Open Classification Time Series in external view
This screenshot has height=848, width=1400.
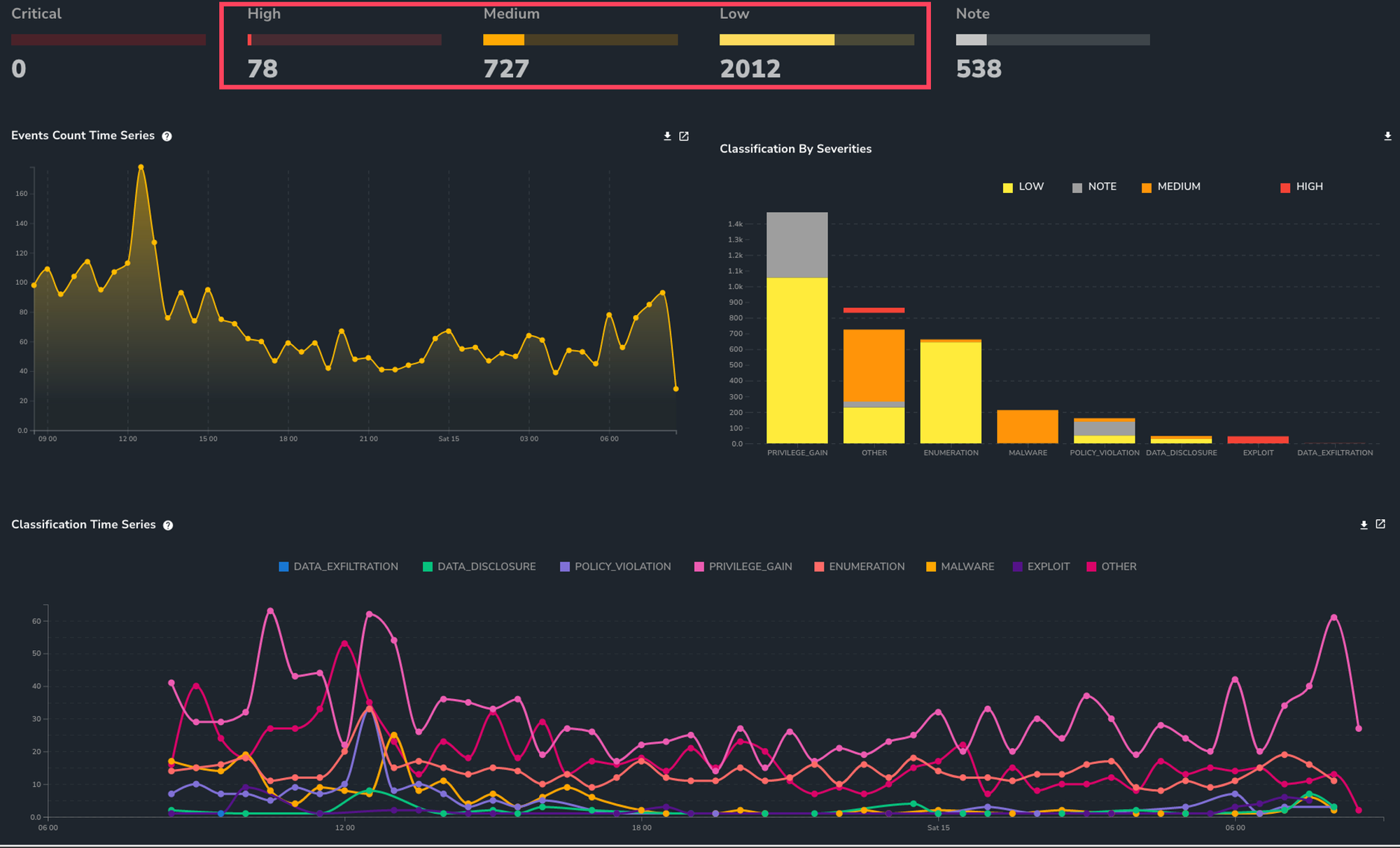coord(1380,525)
